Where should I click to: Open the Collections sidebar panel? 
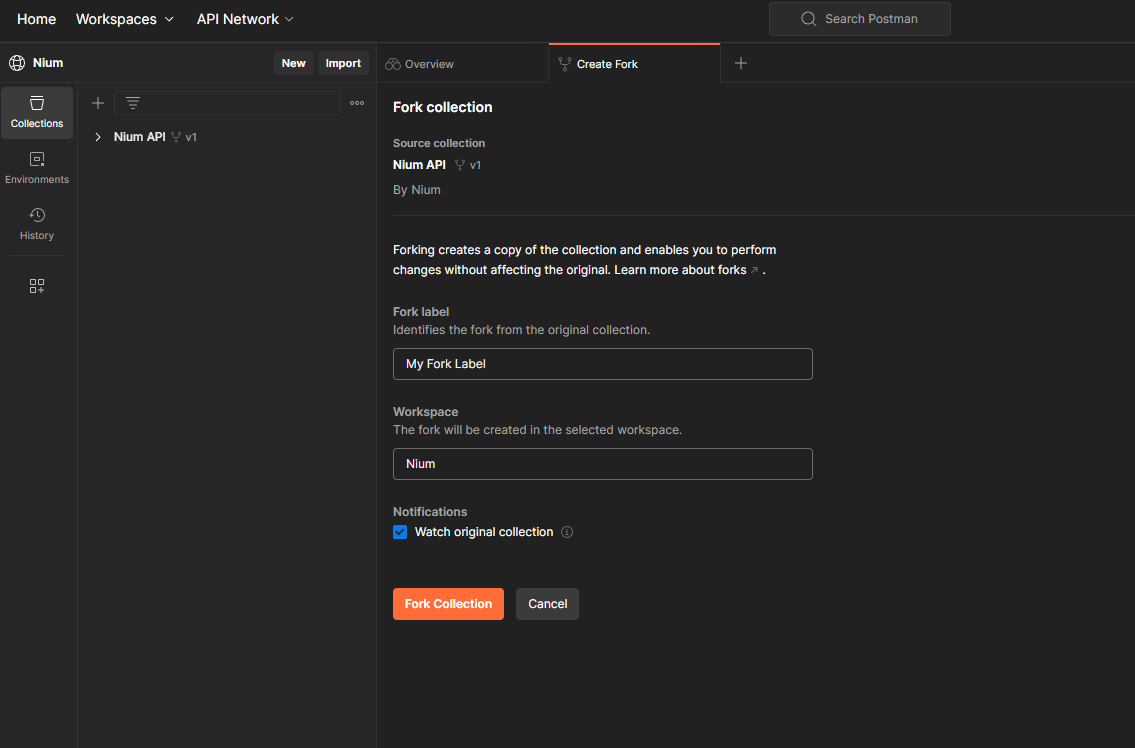37,112
